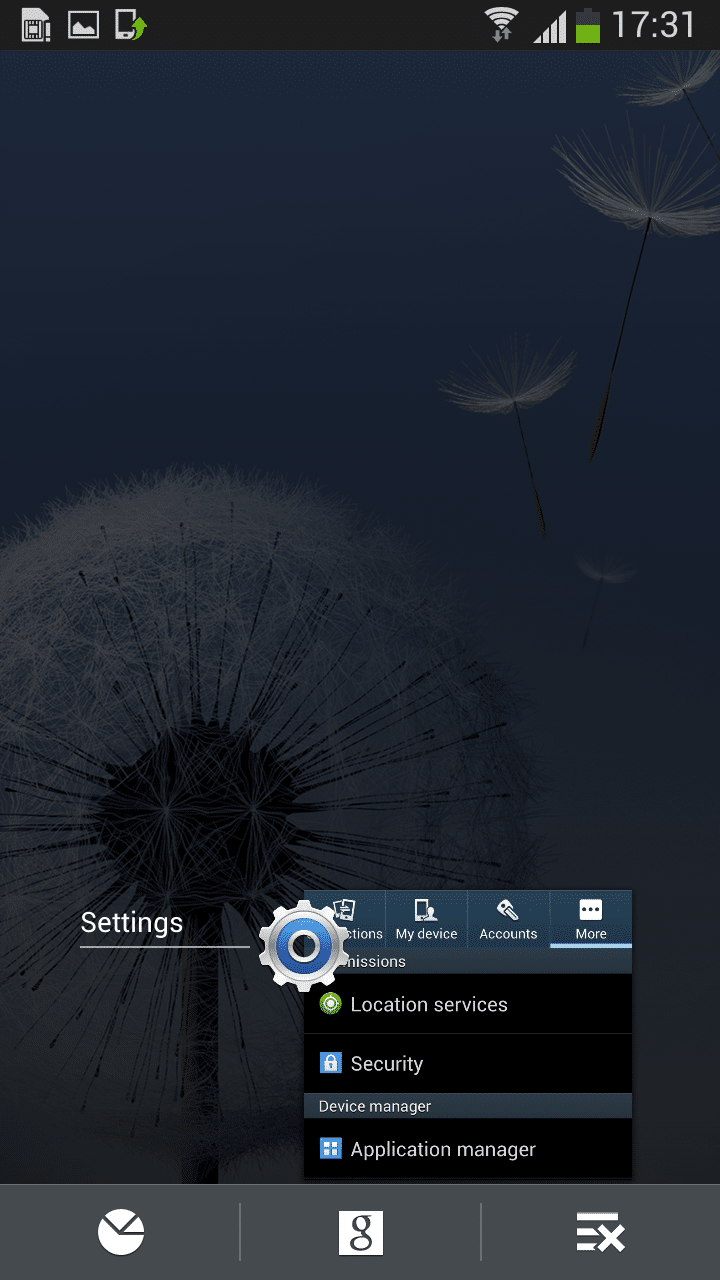
Task: Clear all recent apps with X-list icon
Action: coord(600,1232)
